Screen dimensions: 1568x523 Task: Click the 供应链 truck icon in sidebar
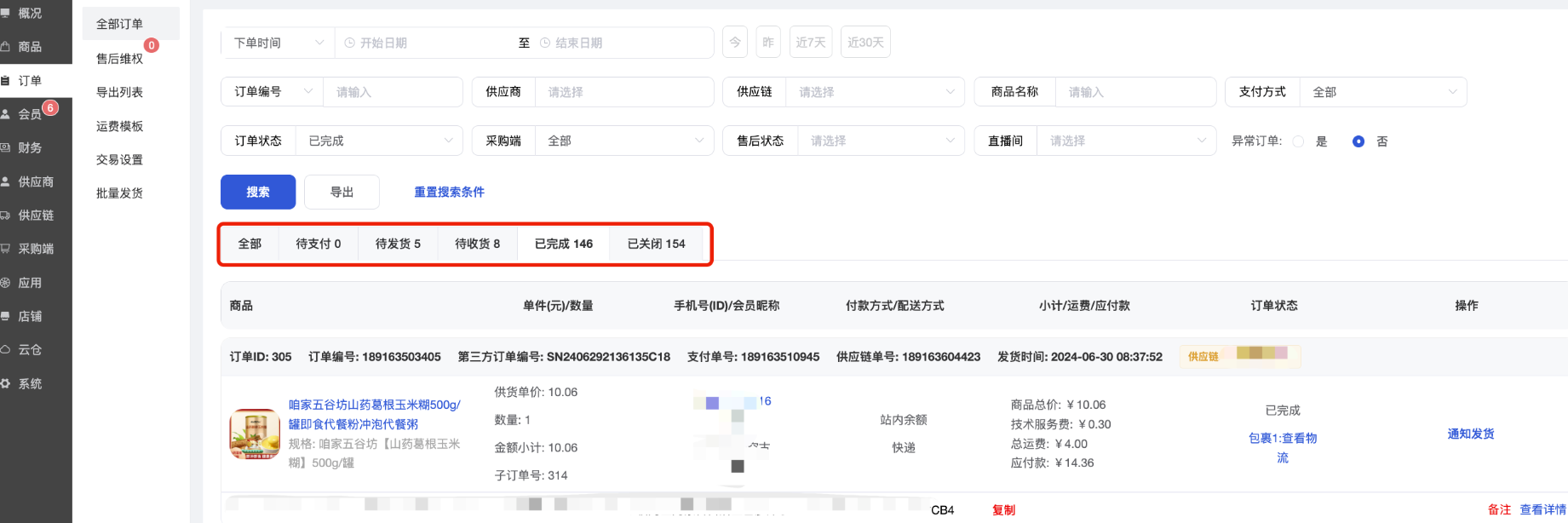click(5, 216)
